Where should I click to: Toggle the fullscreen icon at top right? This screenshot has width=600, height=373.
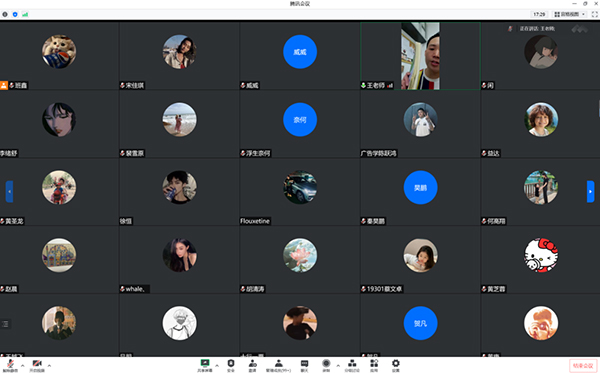tap(595, 14)
